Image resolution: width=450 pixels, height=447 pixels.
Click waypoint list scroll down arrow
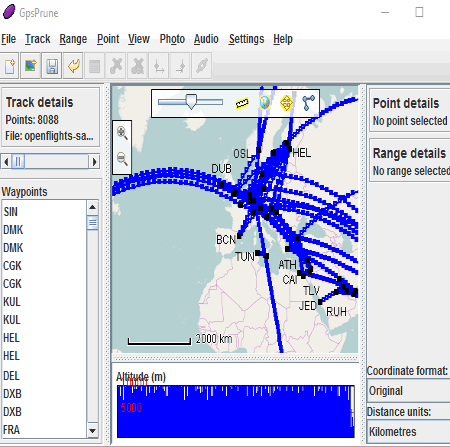pyautogui.click(x=92, y=431)
